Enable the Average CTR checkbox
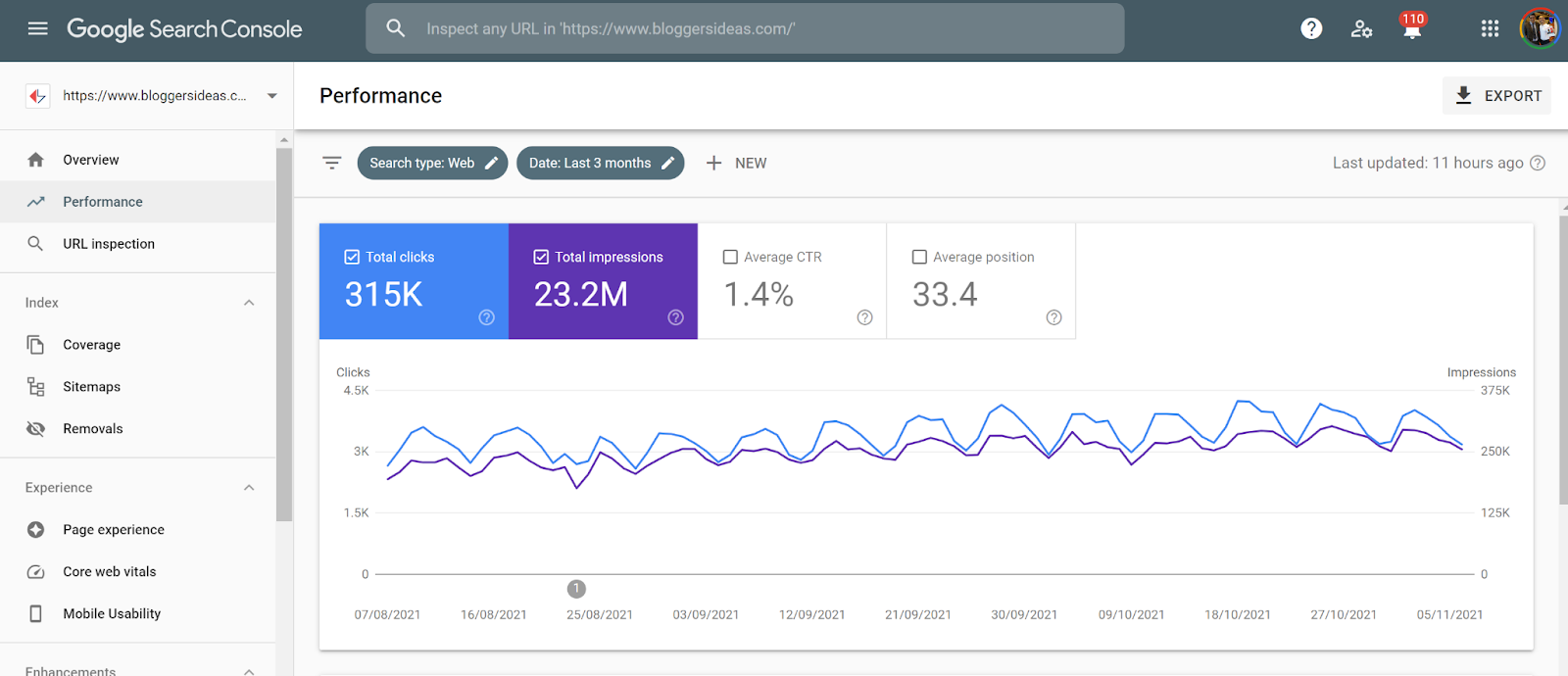The height and width of the screenshot is (676, 1568). (730, 257)
